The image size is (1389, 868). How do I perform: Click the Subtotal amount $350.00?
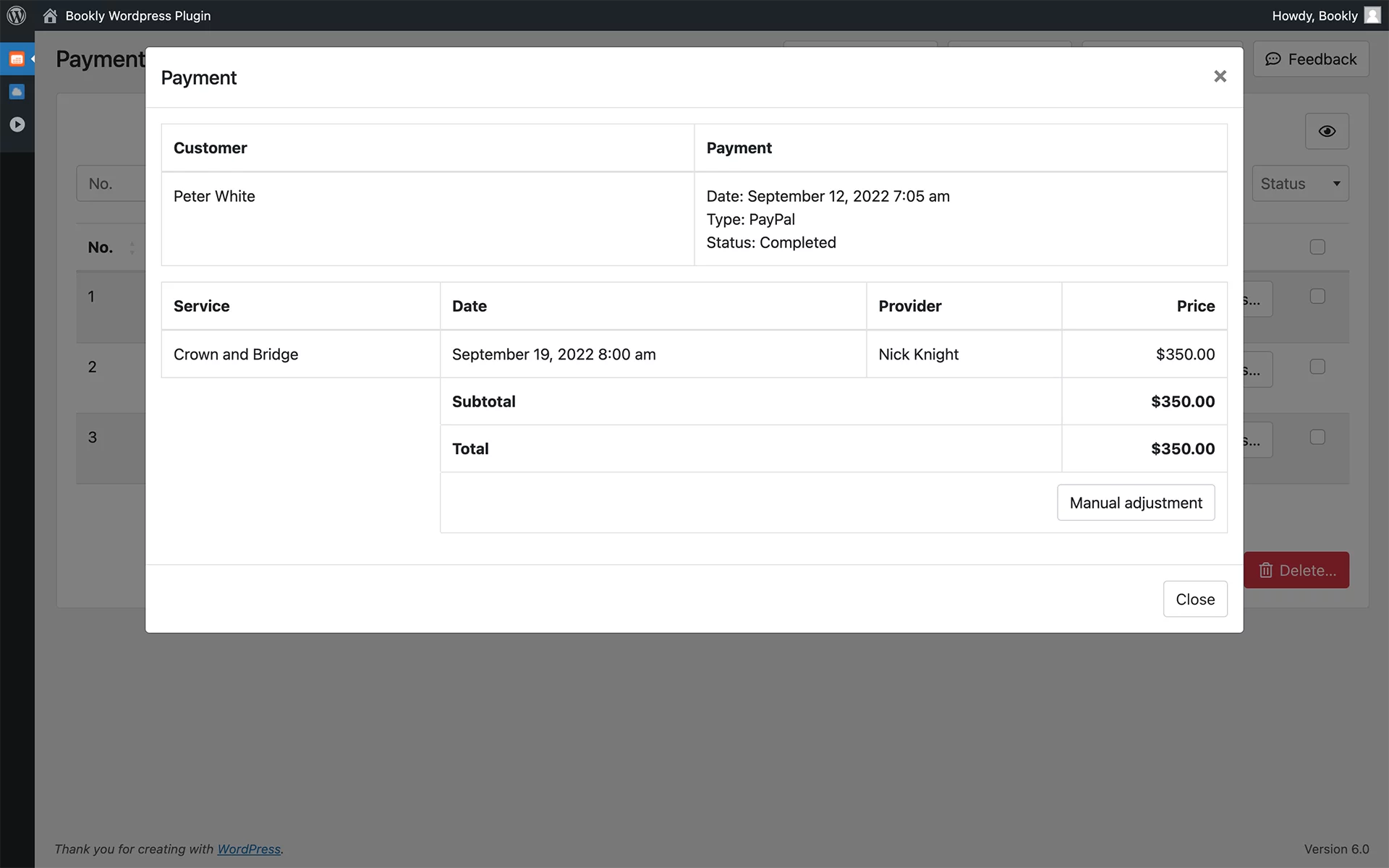[1183, 401]
